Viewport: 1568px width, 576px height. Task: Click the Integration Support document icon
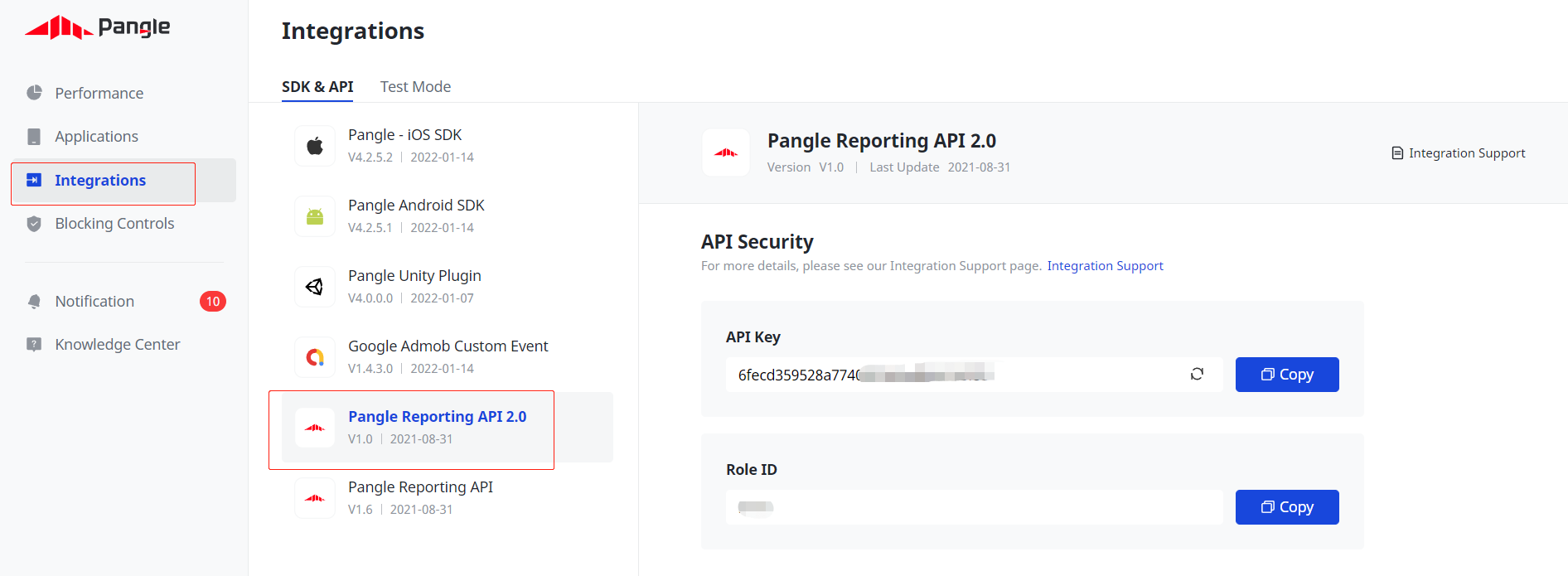pyautogui.click(x=1396, y=152)
